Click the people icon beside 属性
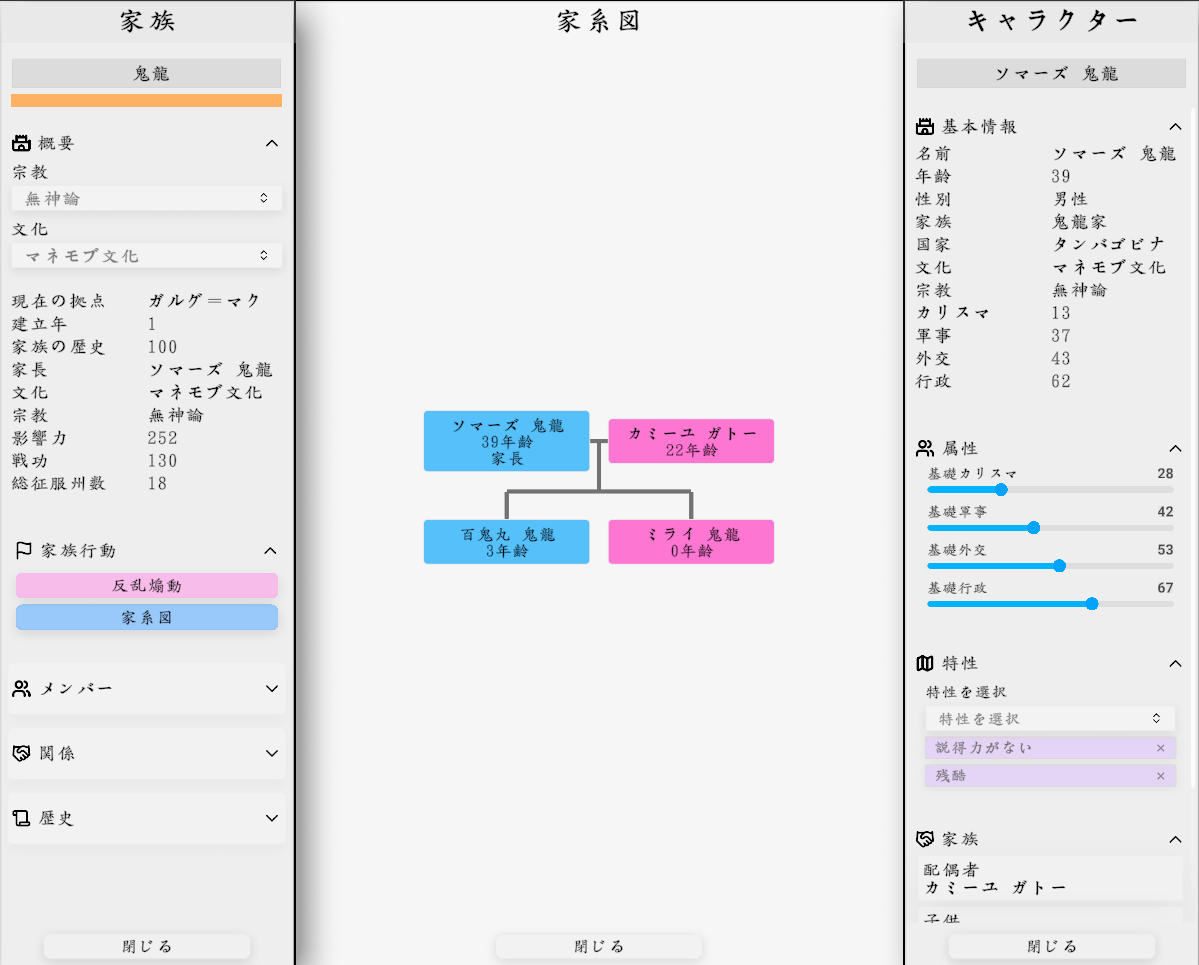This screenshot has width=1199, height=965. [925, 448]
